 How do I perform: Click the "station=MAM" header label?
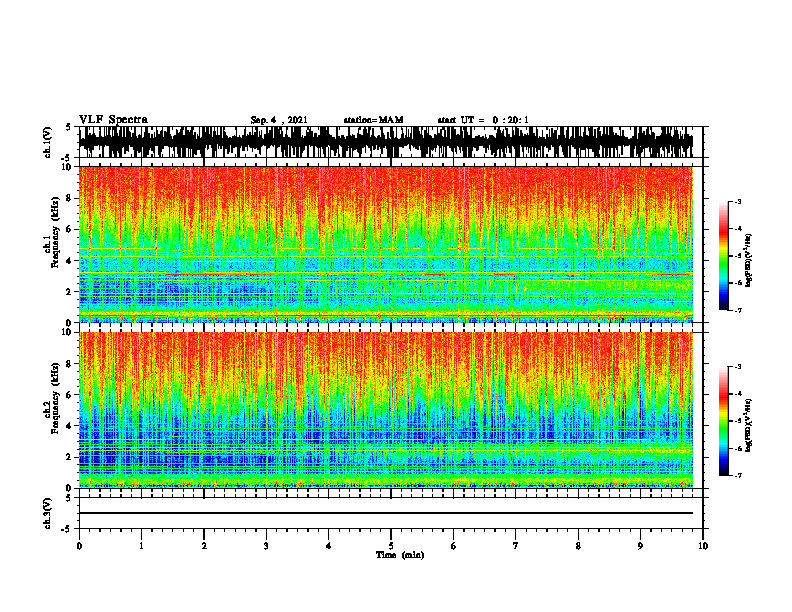coord(373,120)
